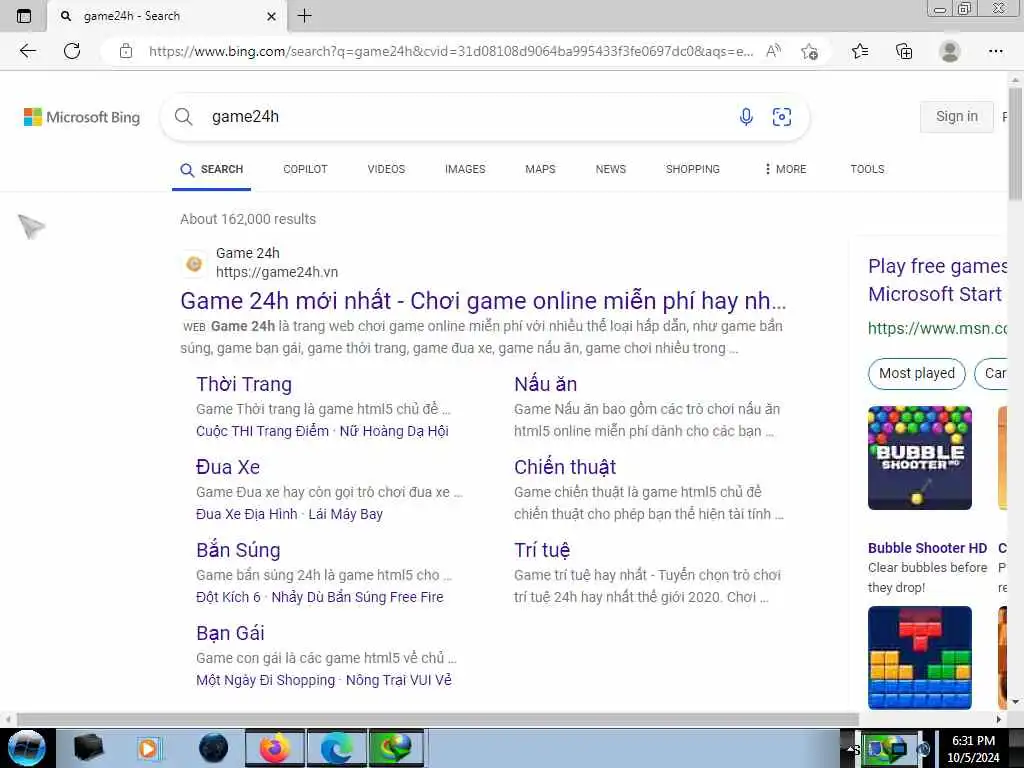The width and height of the screenshot is (1024, 768).
Task: Click the Game 24h site favicon
Action: pos(194,263)
